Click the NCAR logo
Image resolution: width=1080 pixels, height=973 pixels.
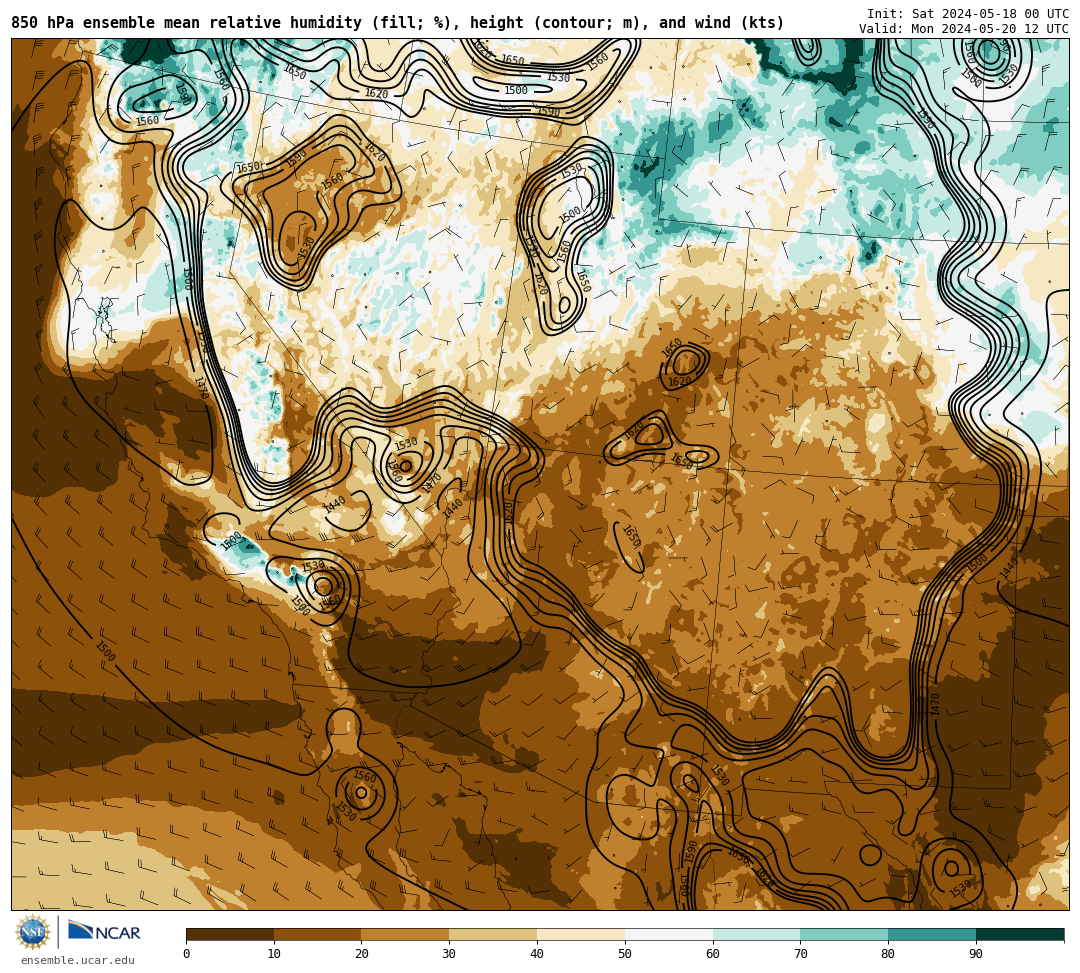click(x=104, y=931)
